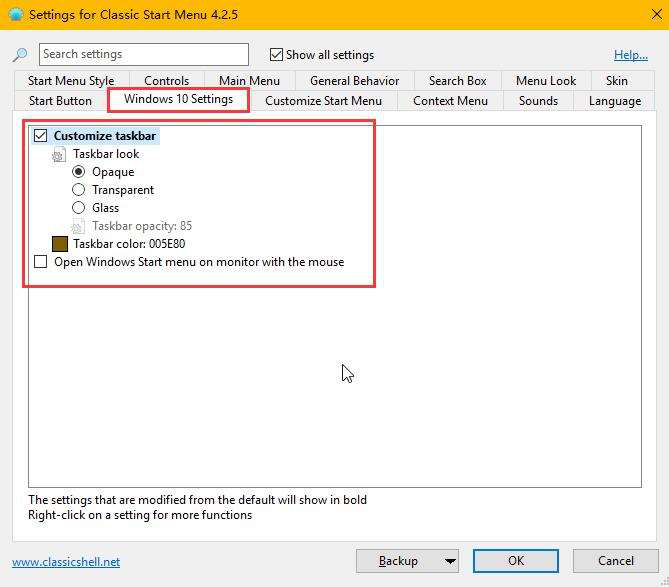
Task: Open the Start Button tab
Action: pyautogui.click(x=60, y=101)
